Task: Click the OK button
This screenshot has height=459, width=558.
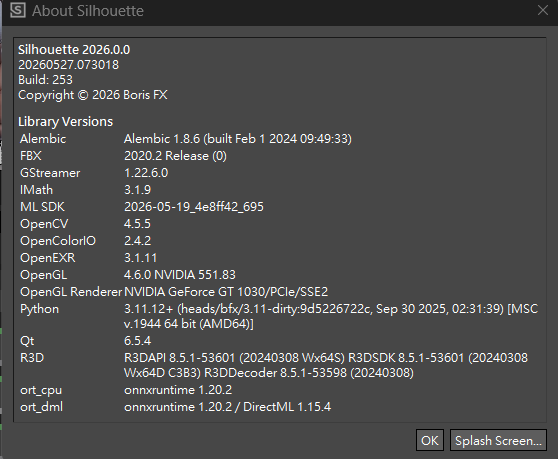Action: click(x=430, y=440)
